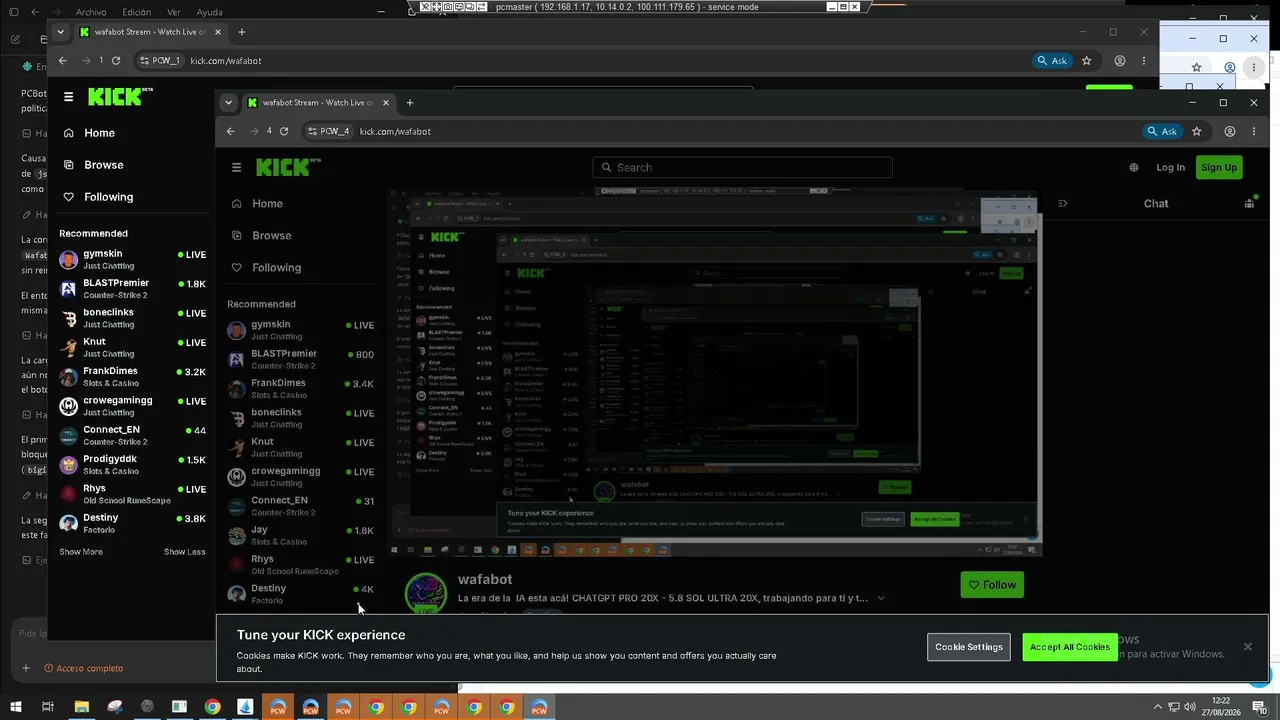
Task: Open Rhys channel in the front window list
Action: (x=300, y=565)
